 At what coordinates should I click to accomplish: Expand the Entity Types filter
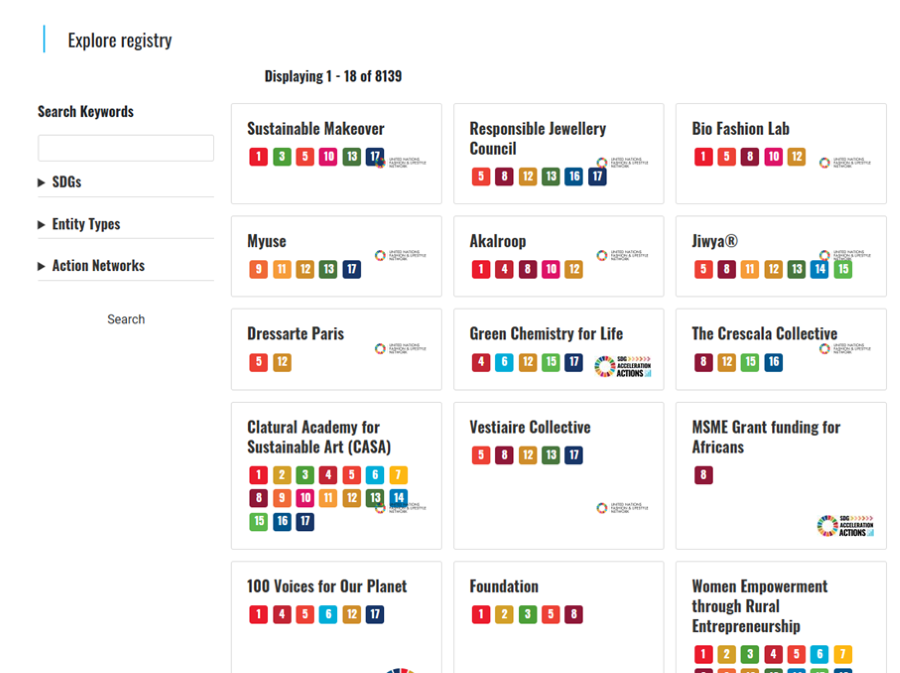(x=85, y=224)
